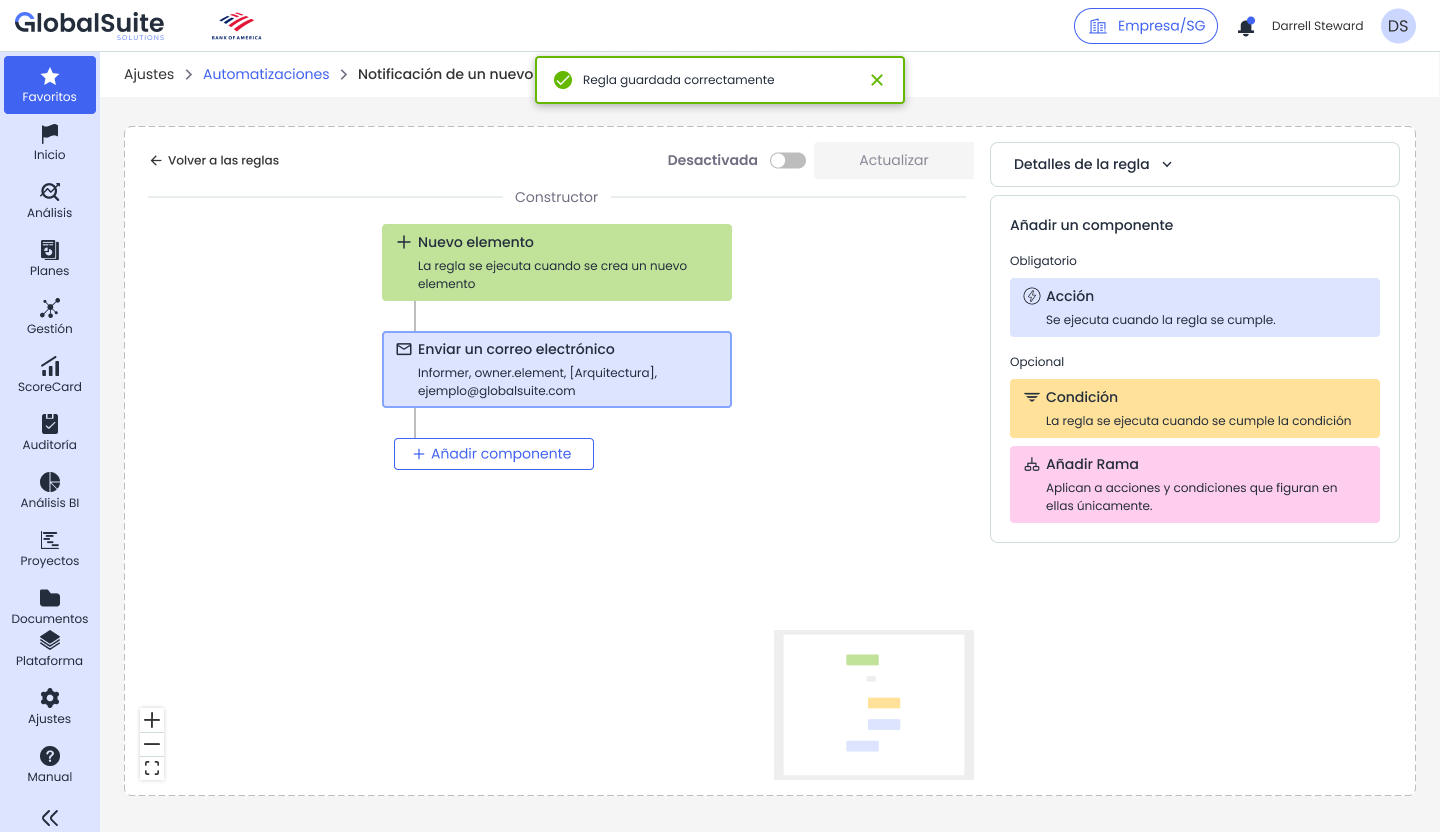Viewport: 1440px width, 832px height.
Task: Select the Enviar un correo electrónico block
Action: click(557, 369)
